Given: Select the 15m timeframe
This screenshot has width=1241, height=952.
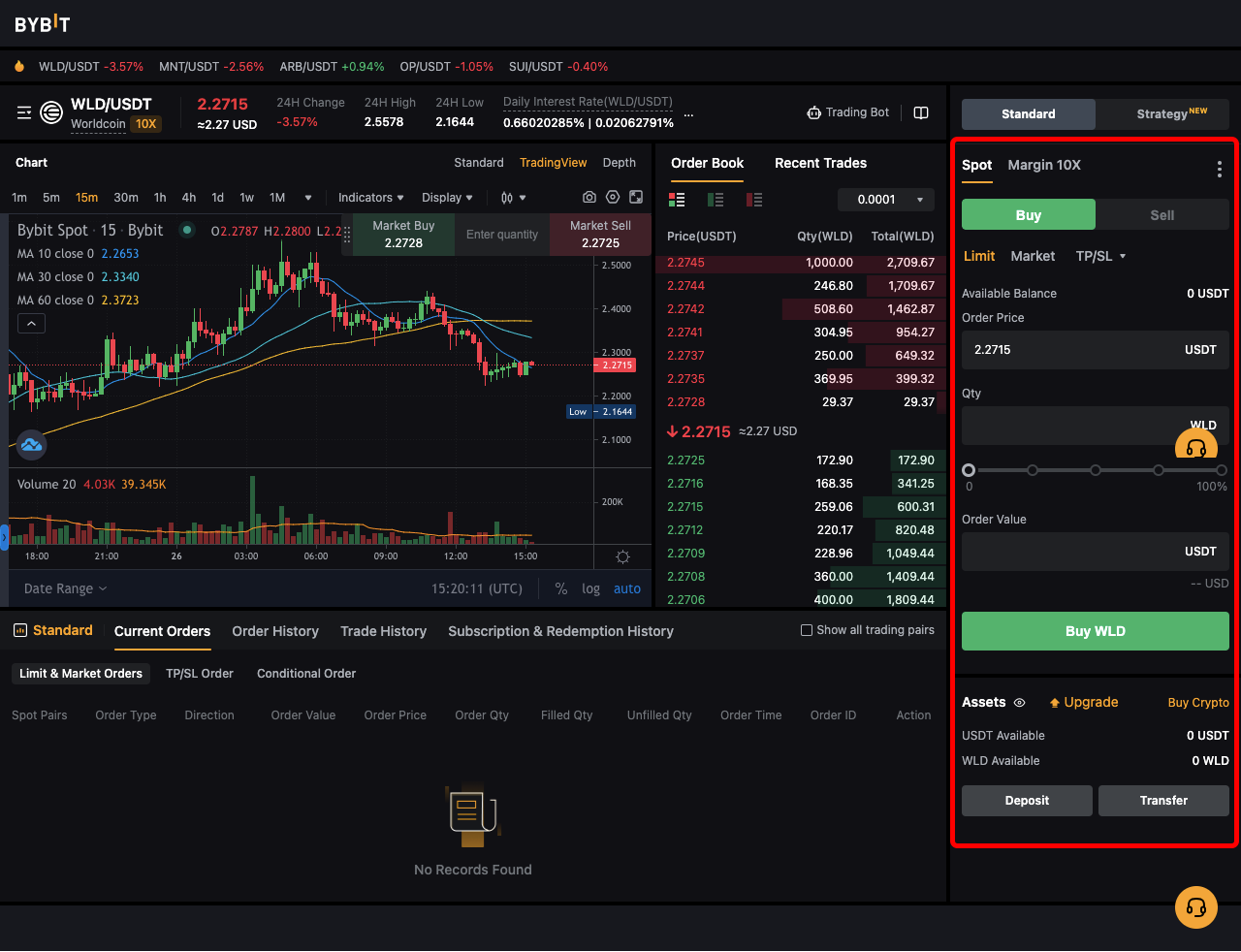Looking at the screenshot, I should coord(86,197).
